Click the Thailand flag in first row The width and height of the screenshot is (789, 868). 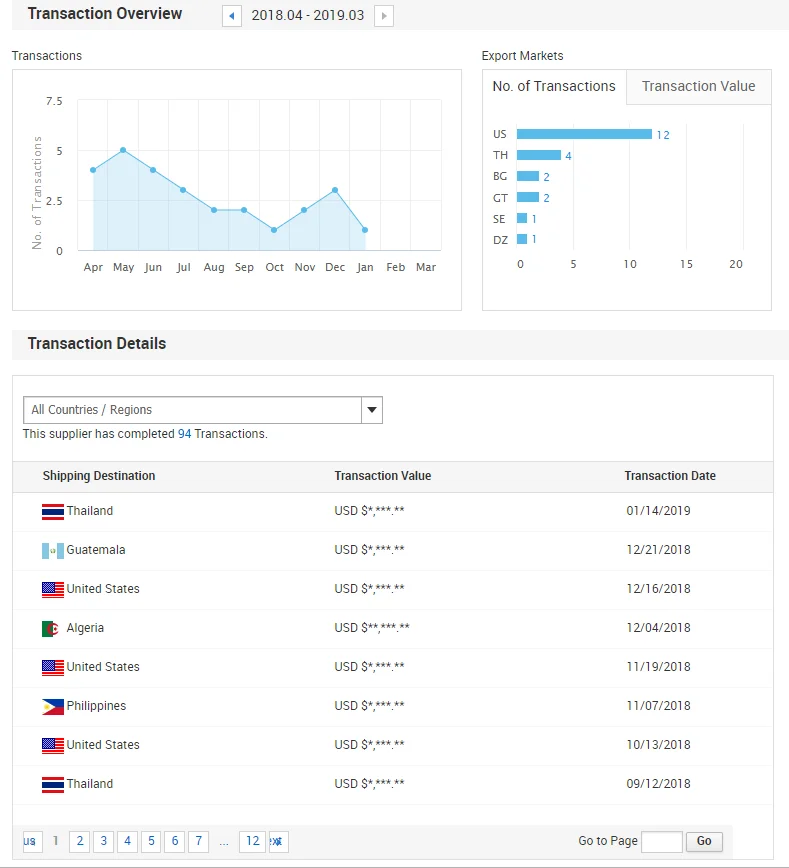pyautogui.click(x=53, y=512)
